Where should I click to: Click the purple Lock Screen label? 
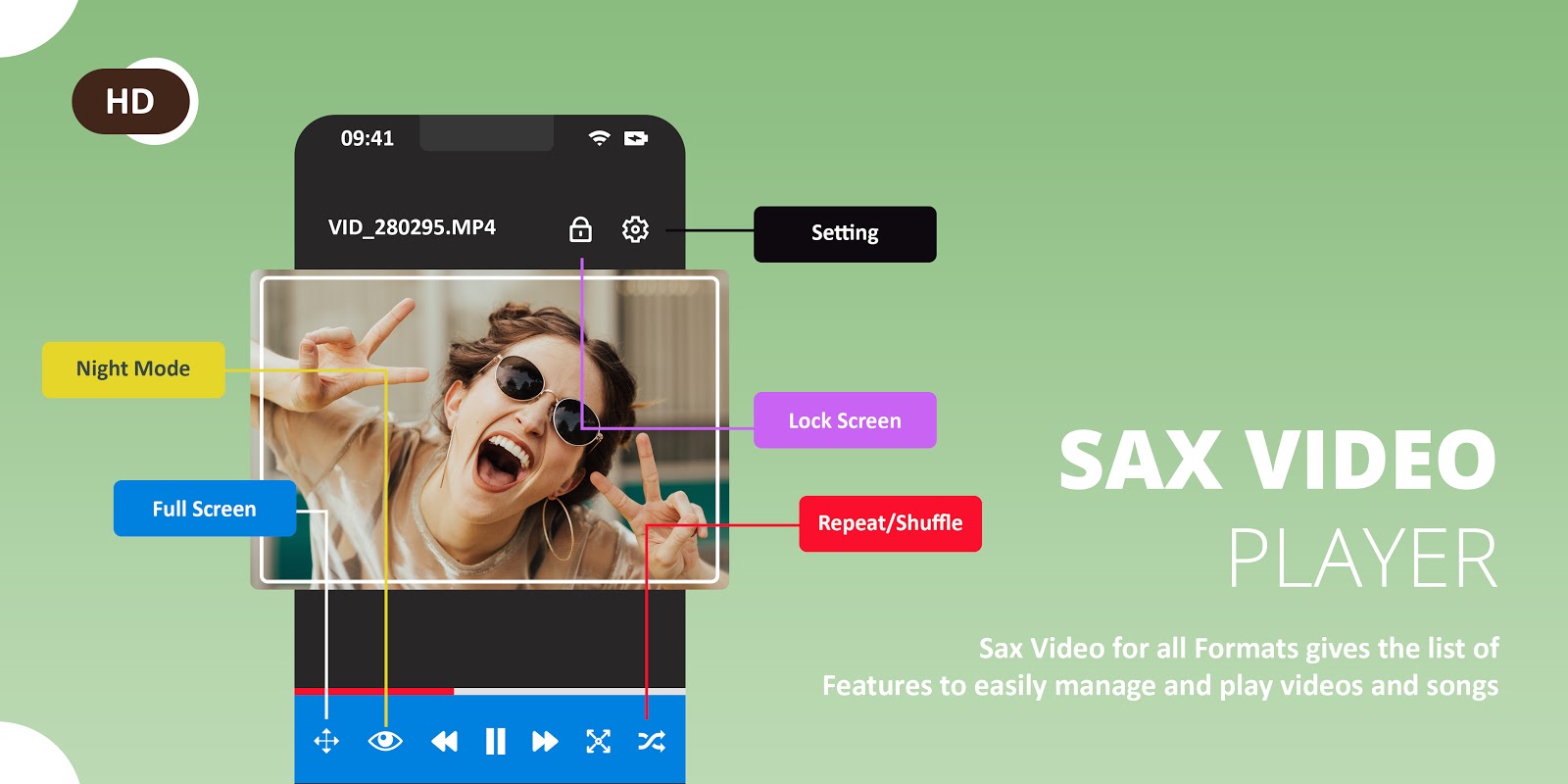pyautogui.click(x=845, y=420)
